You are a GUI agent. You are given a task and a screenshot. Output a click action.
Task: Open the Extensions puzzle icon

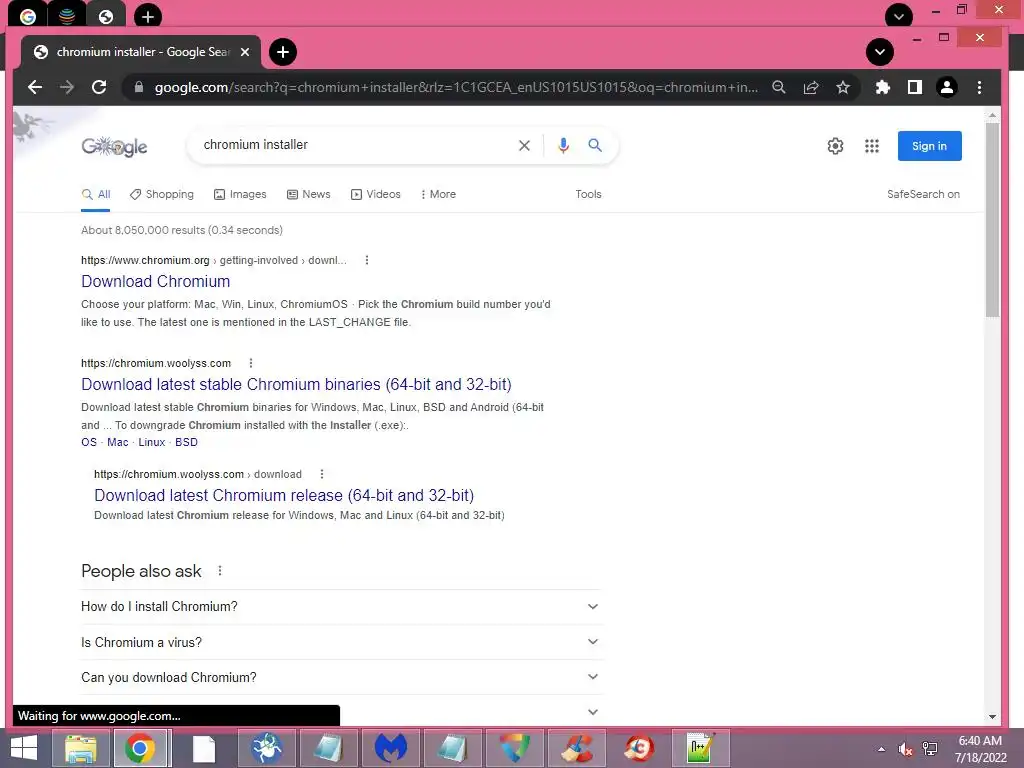point(883,87)
